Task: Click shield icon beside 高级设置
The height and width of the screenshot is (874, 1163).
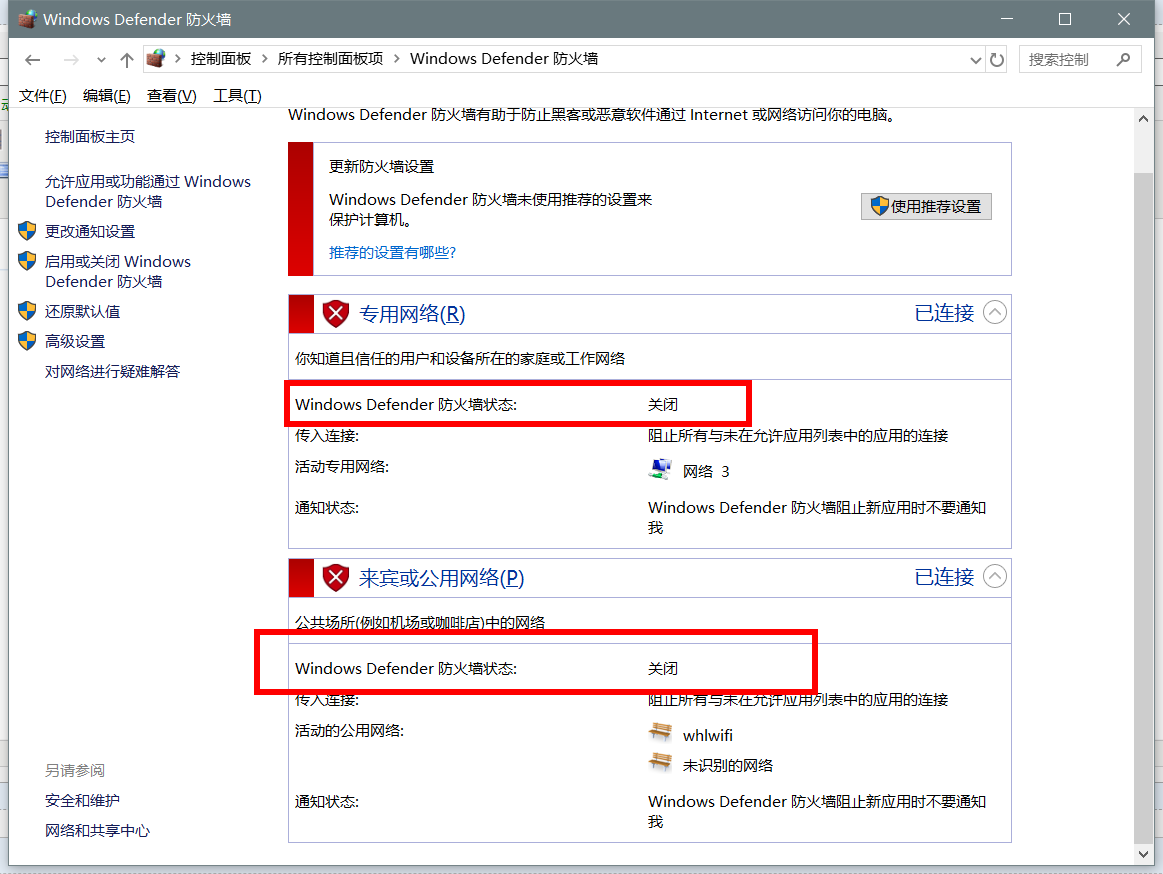Action: point(27,341)
